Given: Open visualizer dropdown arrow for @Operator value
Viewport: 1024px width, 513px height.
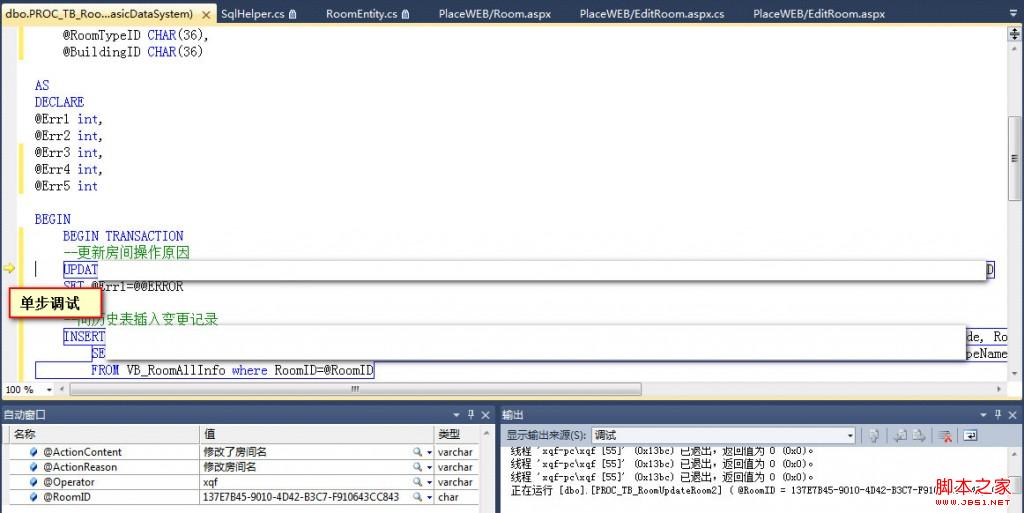Looking at the screenshot, I should point(428,482).
